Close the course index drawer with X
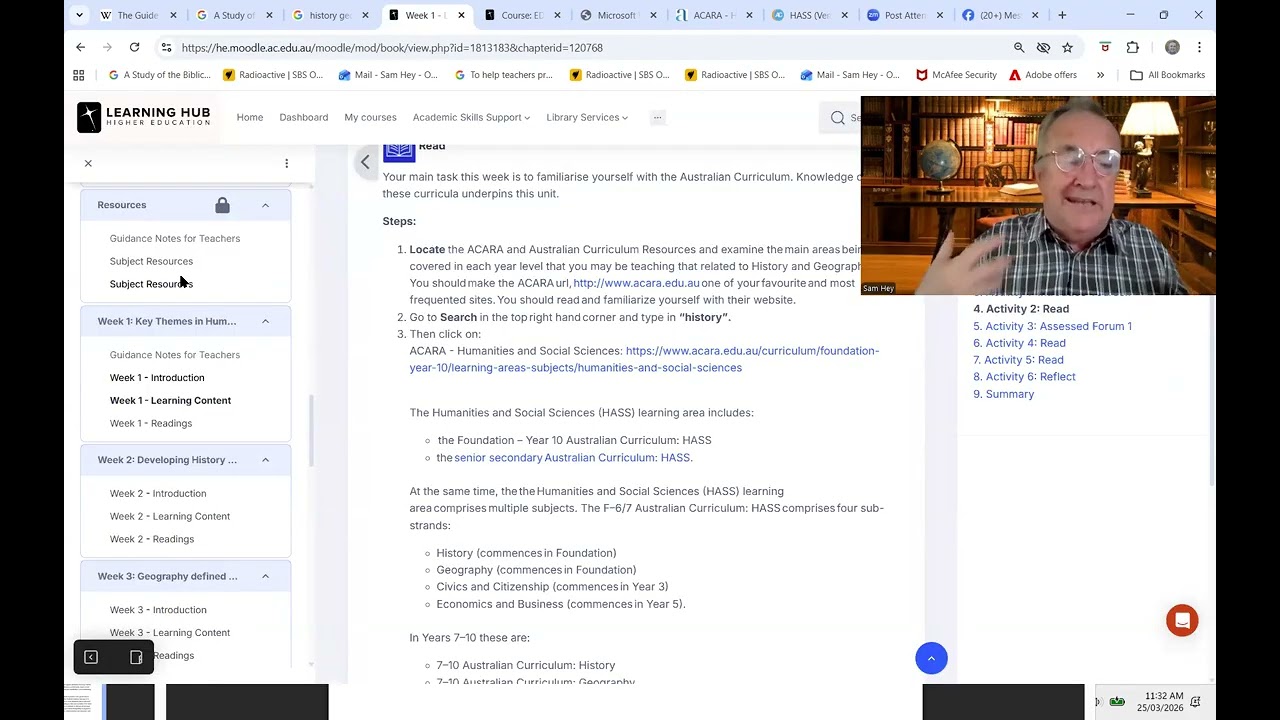This screenshot has width=1280, height=720. point(88,163)
